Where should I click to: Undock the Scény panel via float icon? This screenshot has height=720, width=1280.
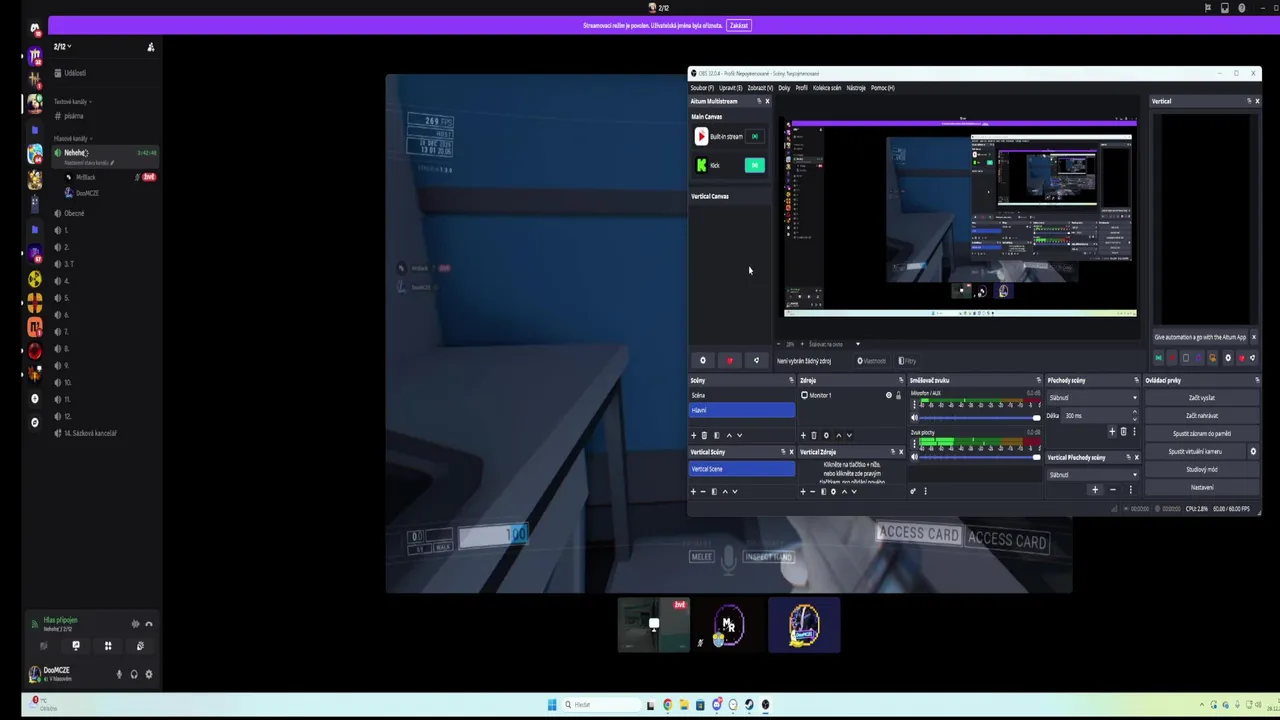(791, 380)
